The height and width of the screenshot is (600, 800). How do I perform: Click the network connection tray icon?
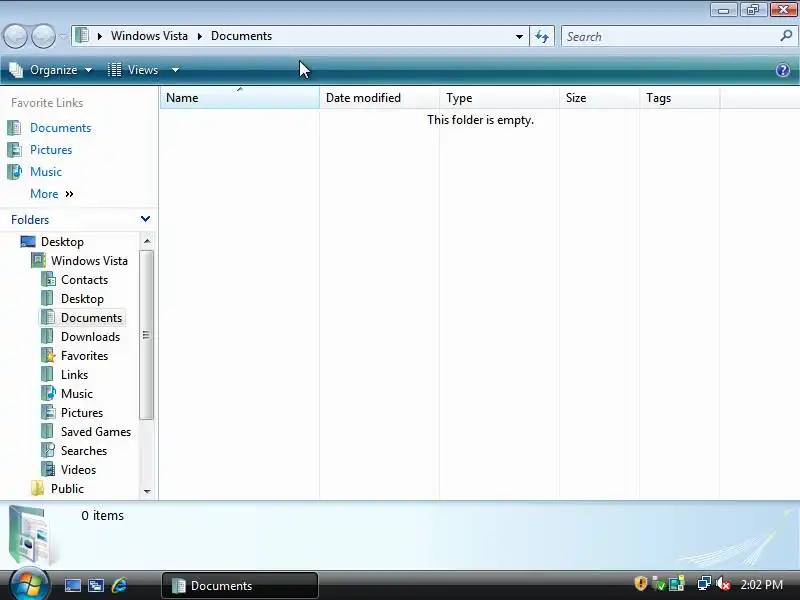pyautogui.click(x=704, y=583)
